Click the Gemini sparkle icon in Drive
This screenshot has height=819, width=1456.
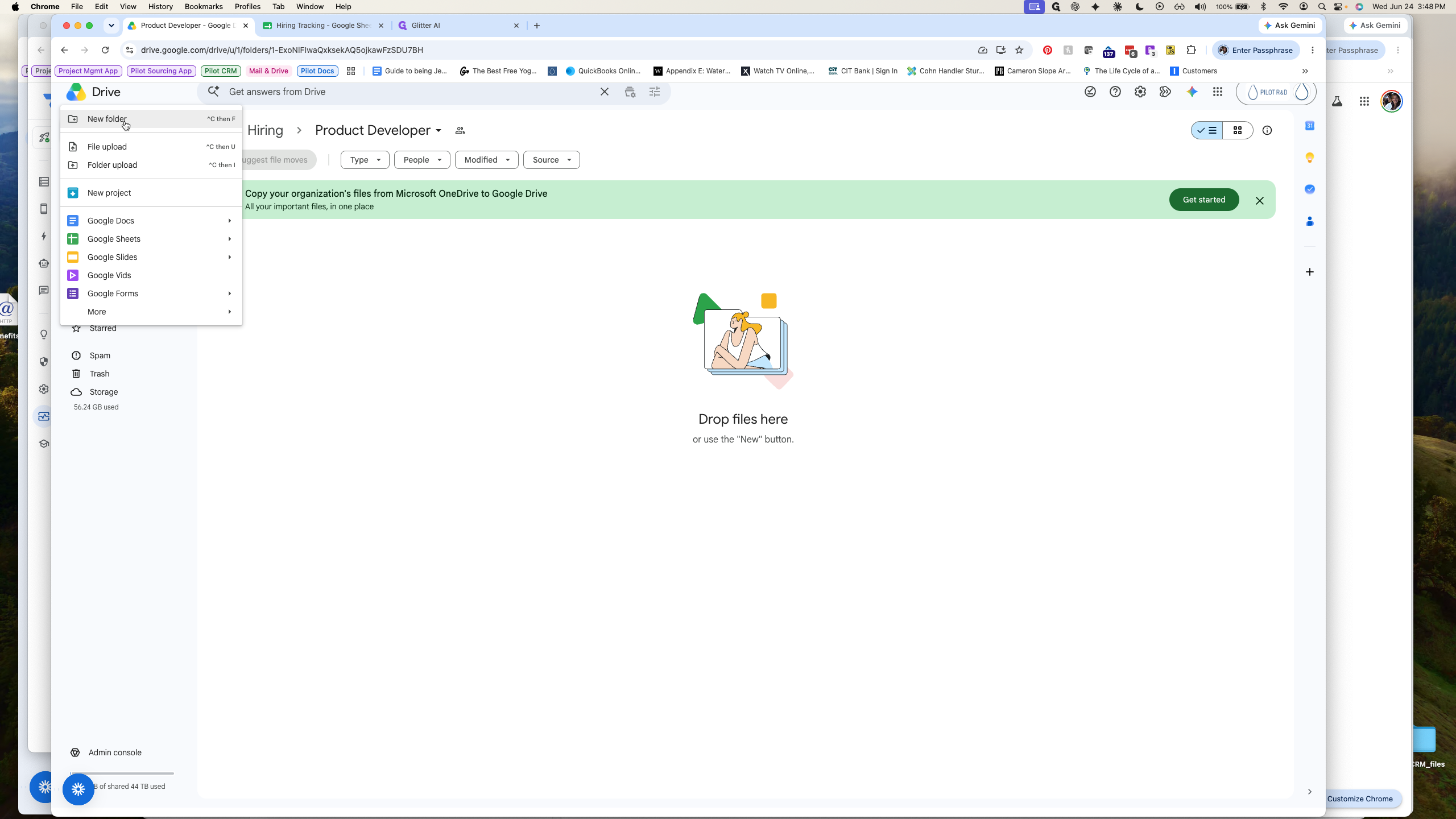pyautogui.click(x=1192, y=92)
